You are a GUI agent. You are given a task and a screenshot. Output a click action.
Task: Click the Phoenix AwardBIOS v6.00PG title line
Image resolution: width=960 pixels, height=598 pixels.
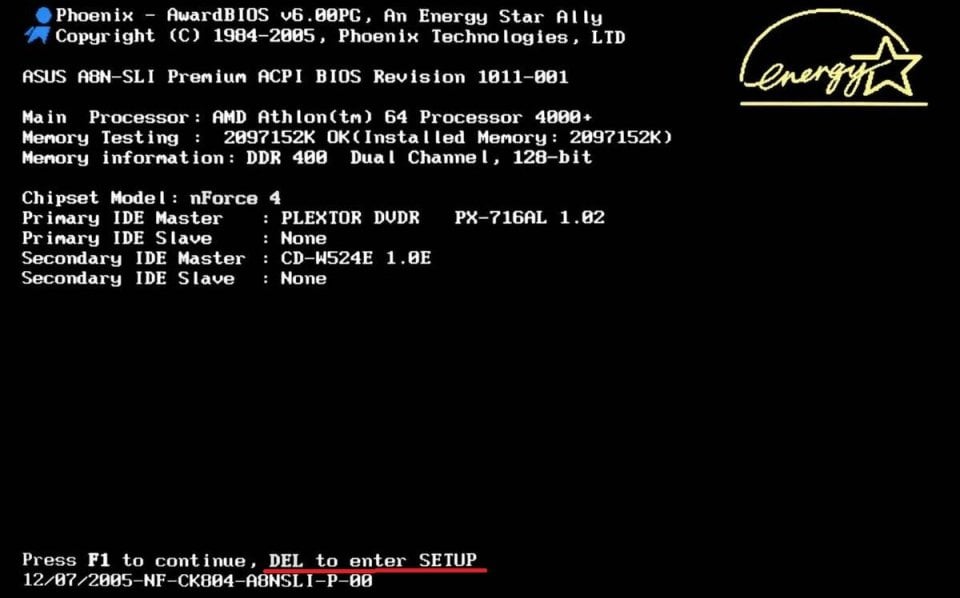coord(329,16)
